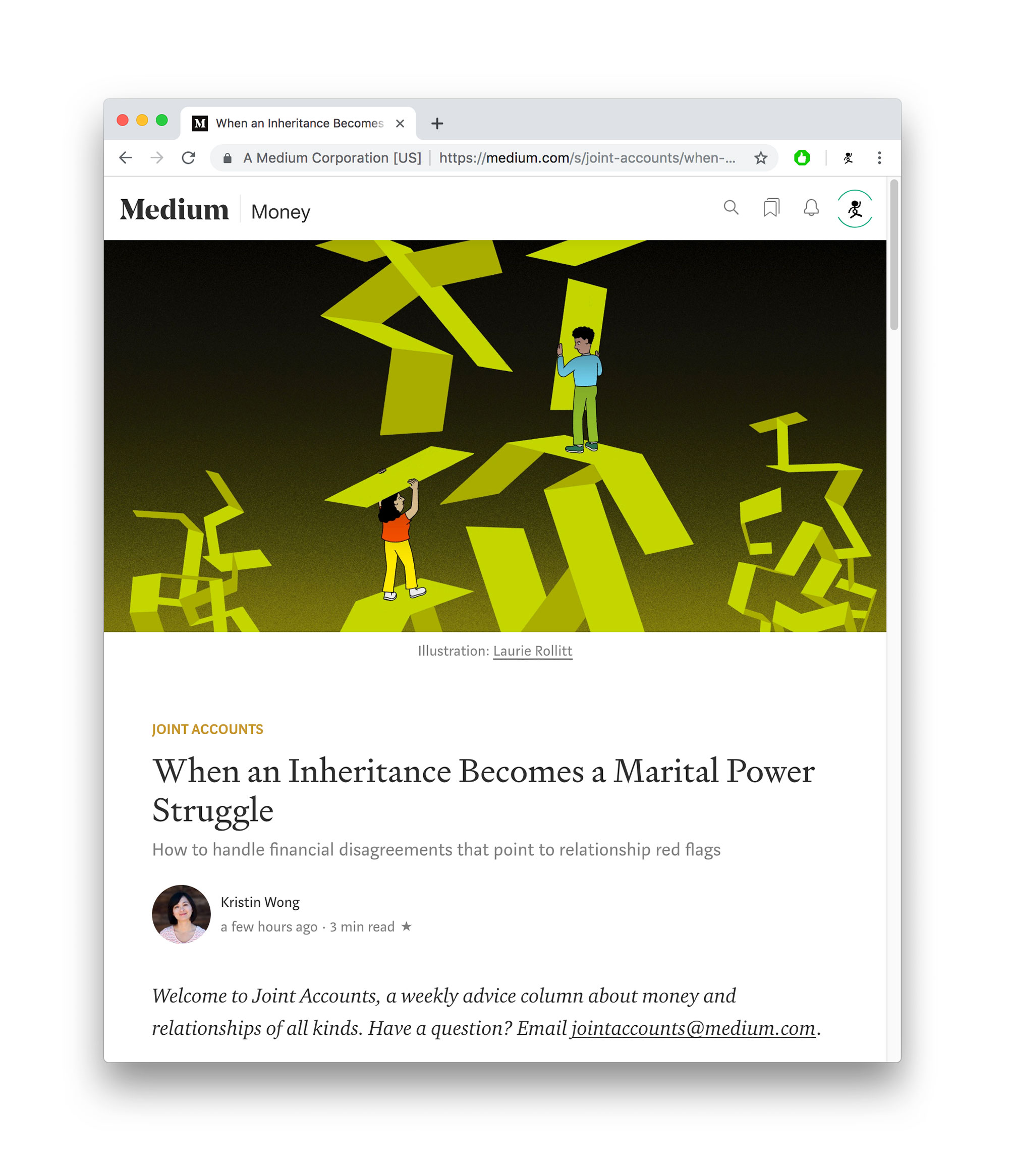This screenshot has height=1176, width=1009.
Task: Open user profile avatar in Medium header
Action: pyautogui.click(x=855, y=208)
